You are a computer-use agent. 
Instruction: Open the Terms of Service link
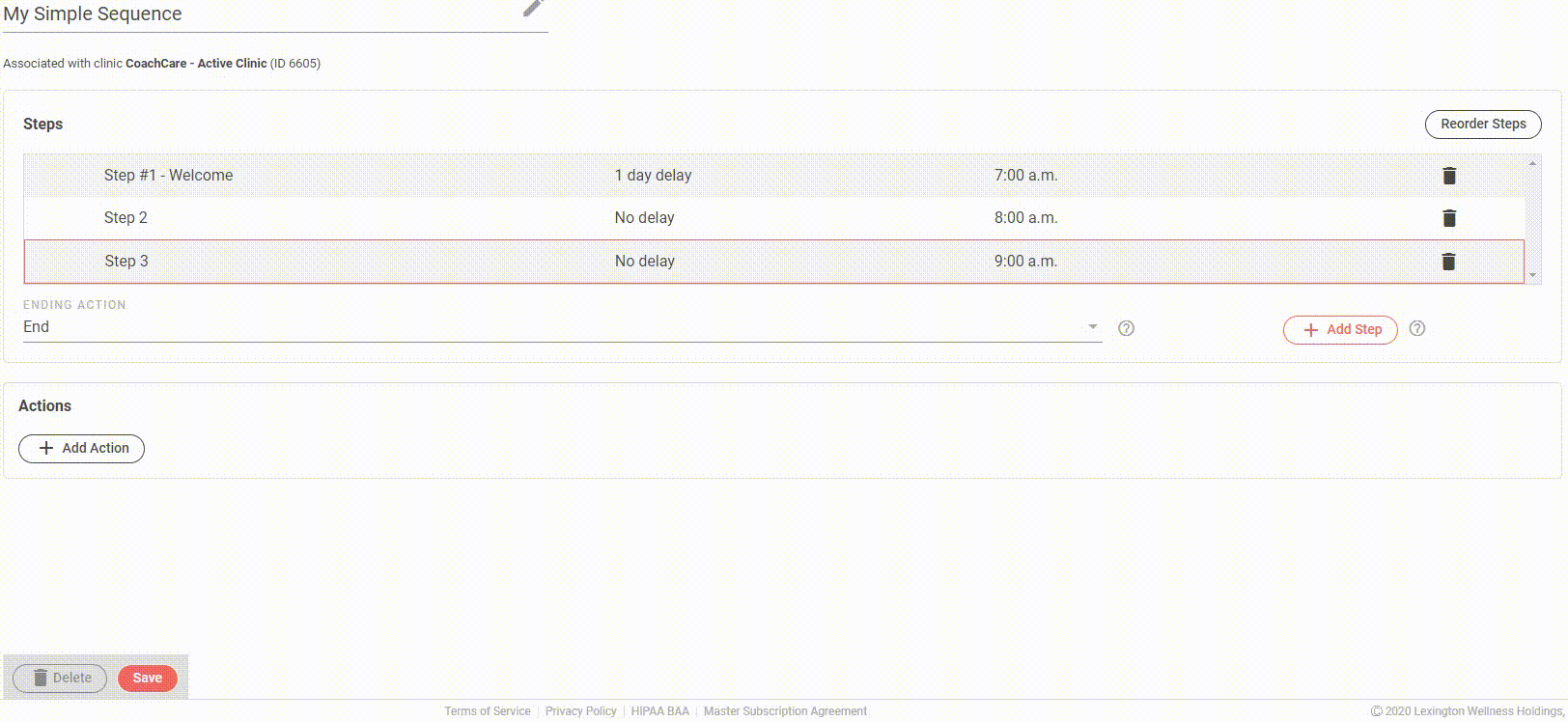pos(488,711)
